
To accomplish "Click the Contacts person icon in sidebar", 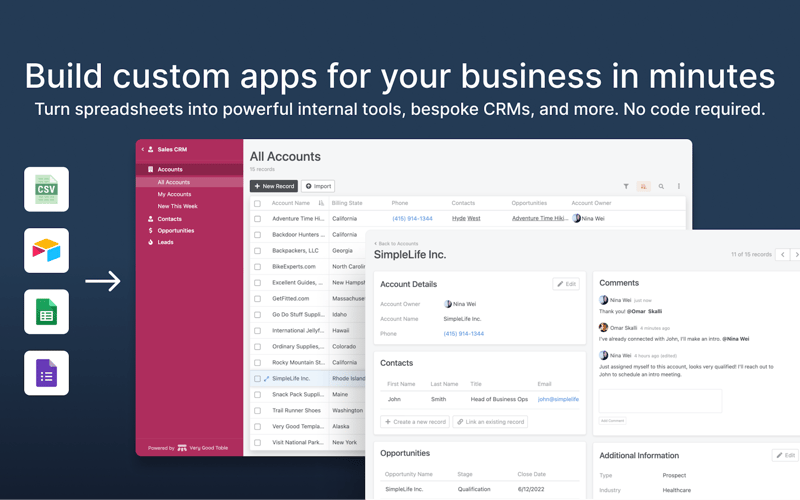I will [151, 219].
